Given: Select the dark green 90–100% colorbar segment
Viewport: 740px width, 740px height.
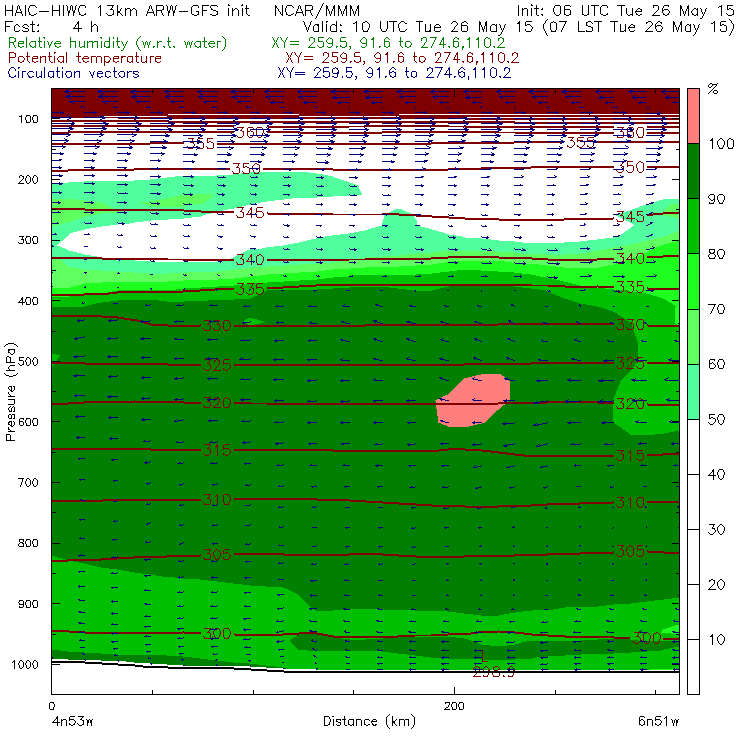Looking at the screenshot, I should 693,171.
